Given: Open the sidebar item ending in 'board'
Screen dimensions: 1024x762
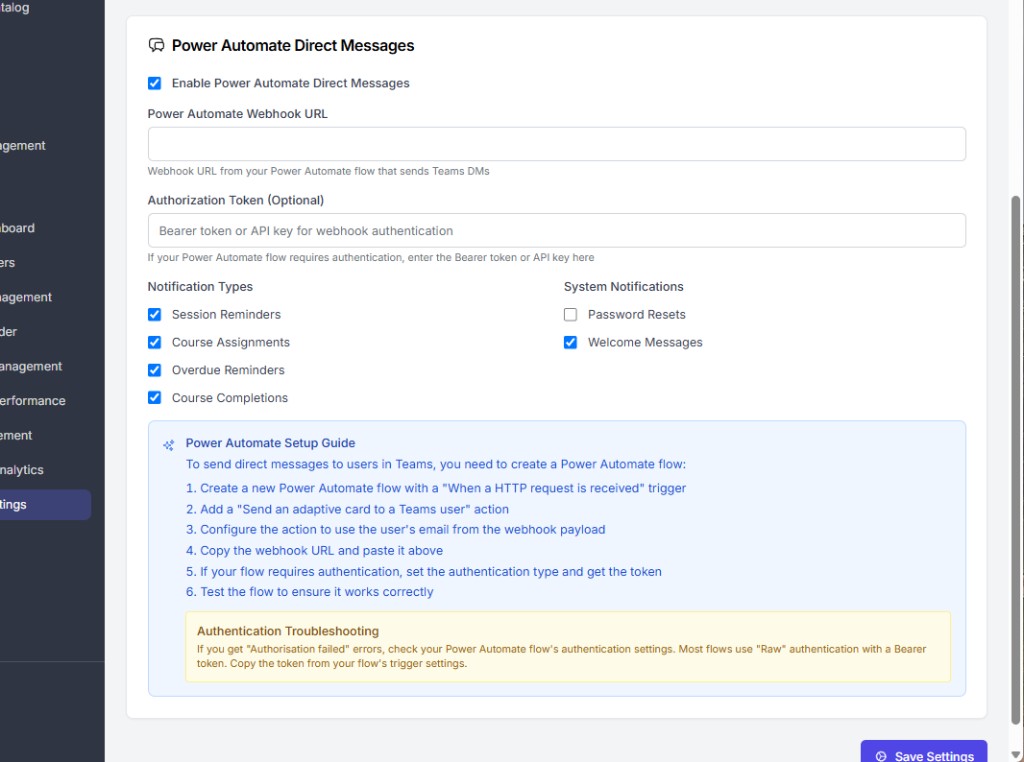Looking at the screenshot, I should point(18,228).
